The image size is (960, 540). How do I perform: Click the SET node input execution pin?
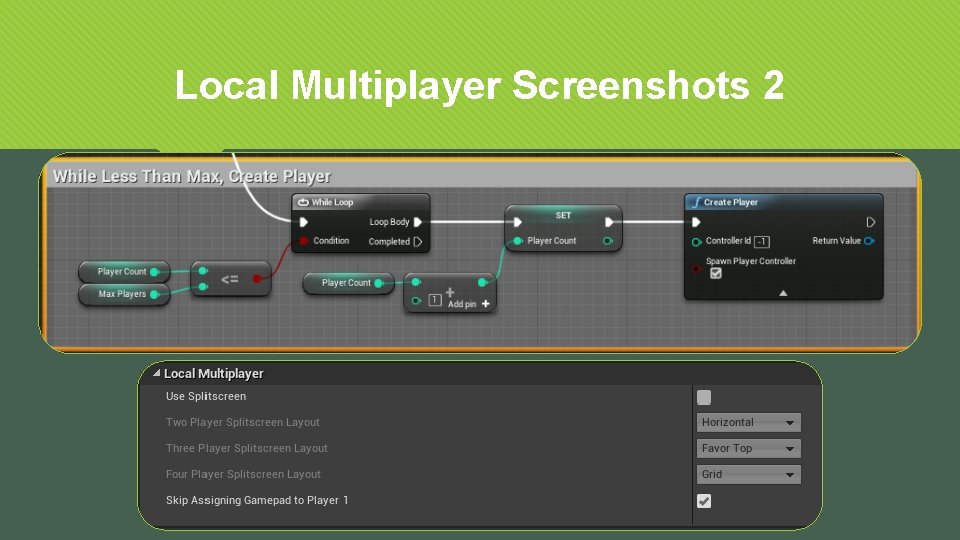click(x=518, y=222)
